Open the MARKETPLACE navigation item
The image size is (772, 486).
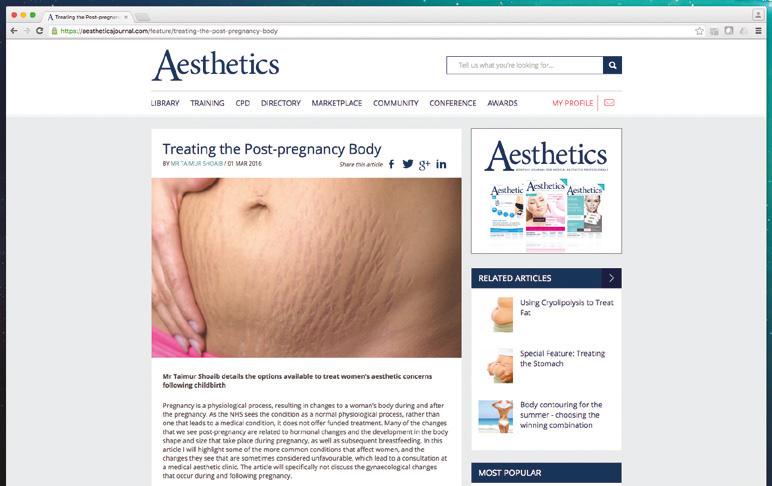pyautogui.click(x=337, y=103)
